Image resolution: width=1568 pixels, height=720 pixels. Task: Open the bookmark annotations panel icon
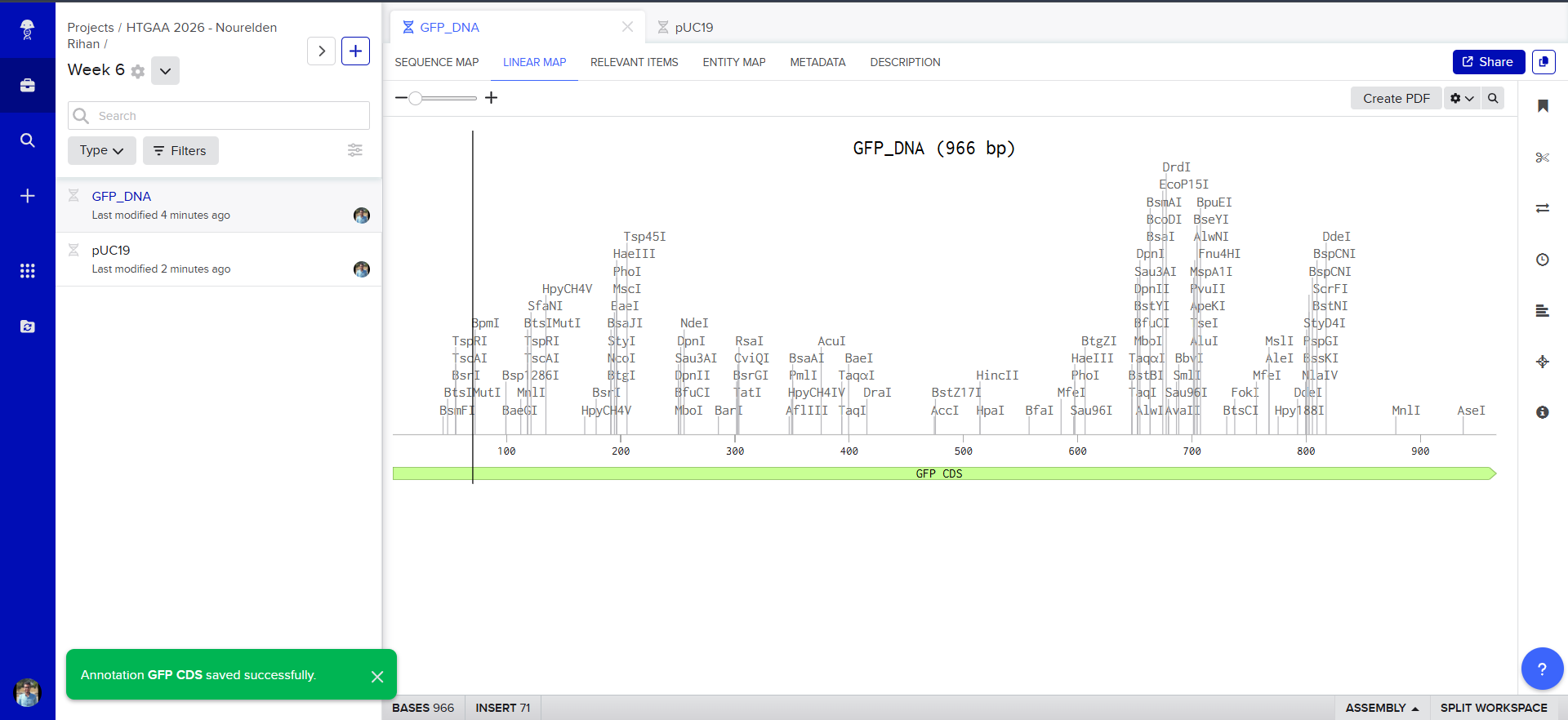click(x=1543, y=106)
